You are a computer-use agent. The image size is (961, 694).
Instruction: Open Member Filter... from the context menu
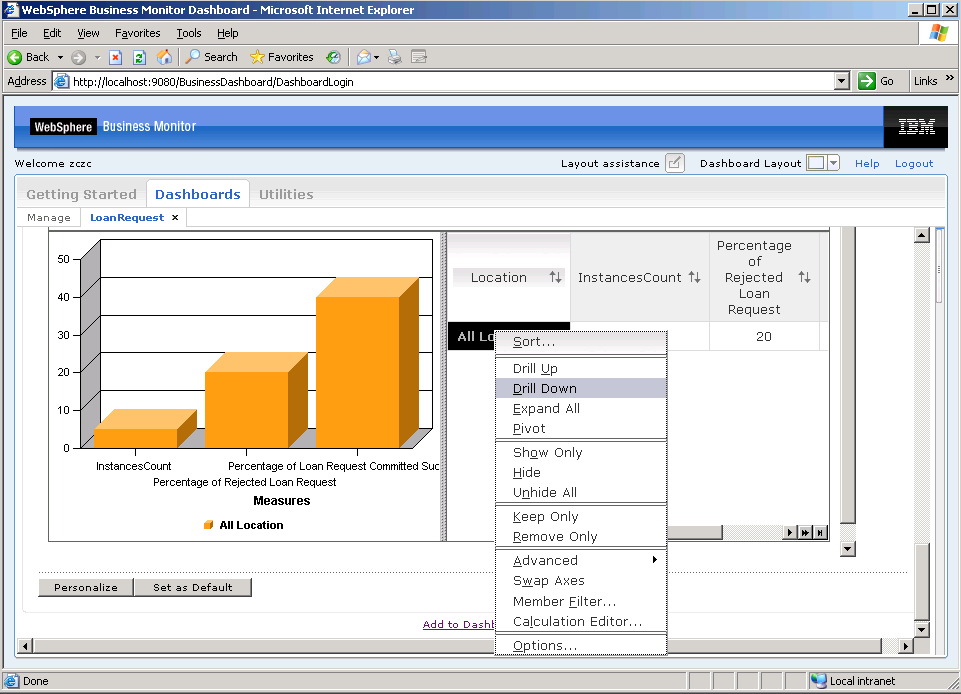[x=580, y=601]
